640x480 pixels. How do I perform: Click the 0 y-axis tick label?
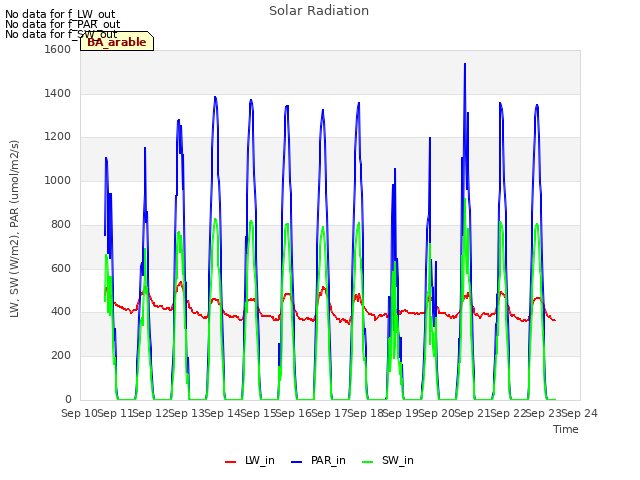point(68,399)
